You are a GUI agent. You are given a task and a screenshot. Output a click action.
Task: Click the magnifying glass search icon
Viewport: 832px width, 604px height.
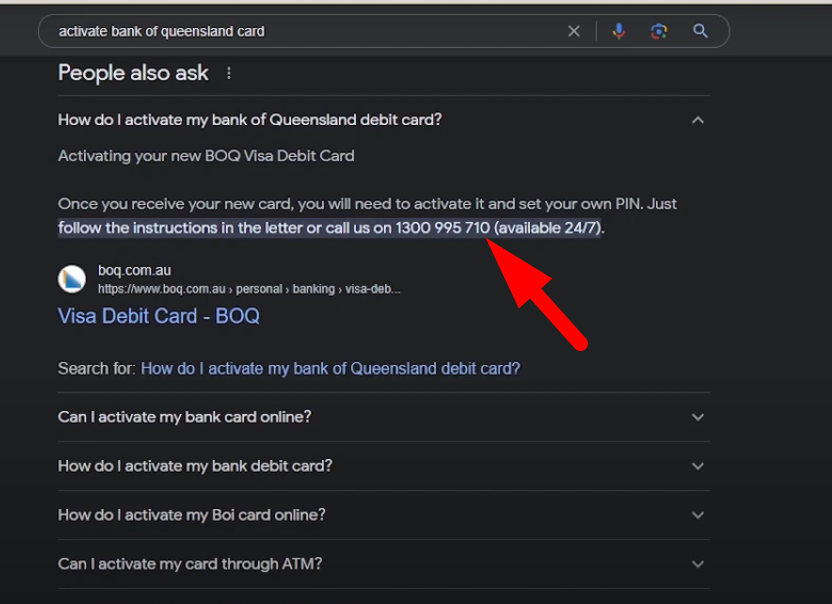tap(700, 31)
